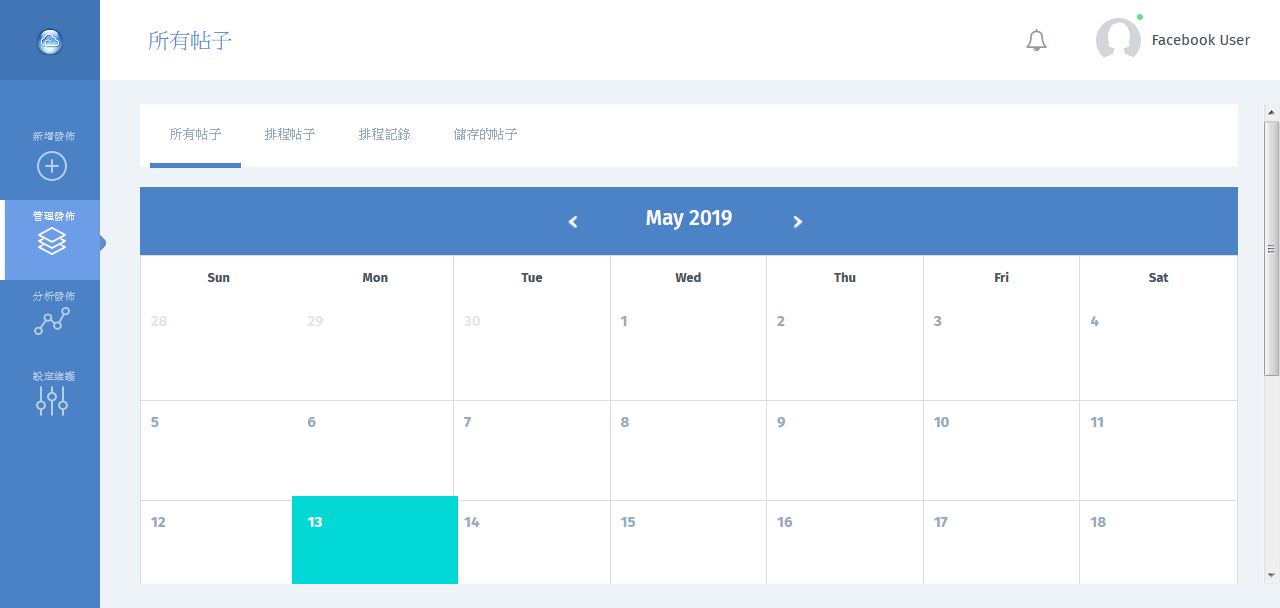The width and height of the screenshot is (1280, 608).
Task: Pick May 9 calendar day cell
Action: point(844,450)
